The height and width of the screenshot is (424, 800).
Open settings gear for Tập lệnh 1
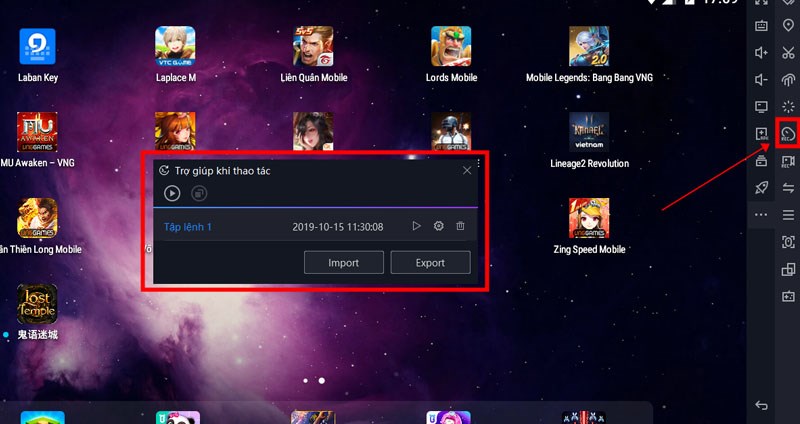[x=438, y=226]
